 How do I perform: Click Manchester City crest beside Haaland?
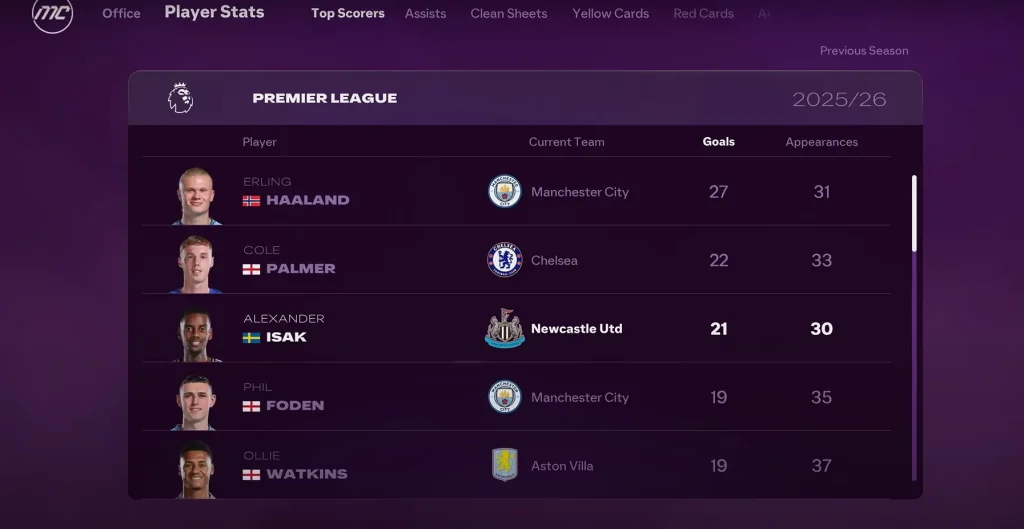pos(505,191)
